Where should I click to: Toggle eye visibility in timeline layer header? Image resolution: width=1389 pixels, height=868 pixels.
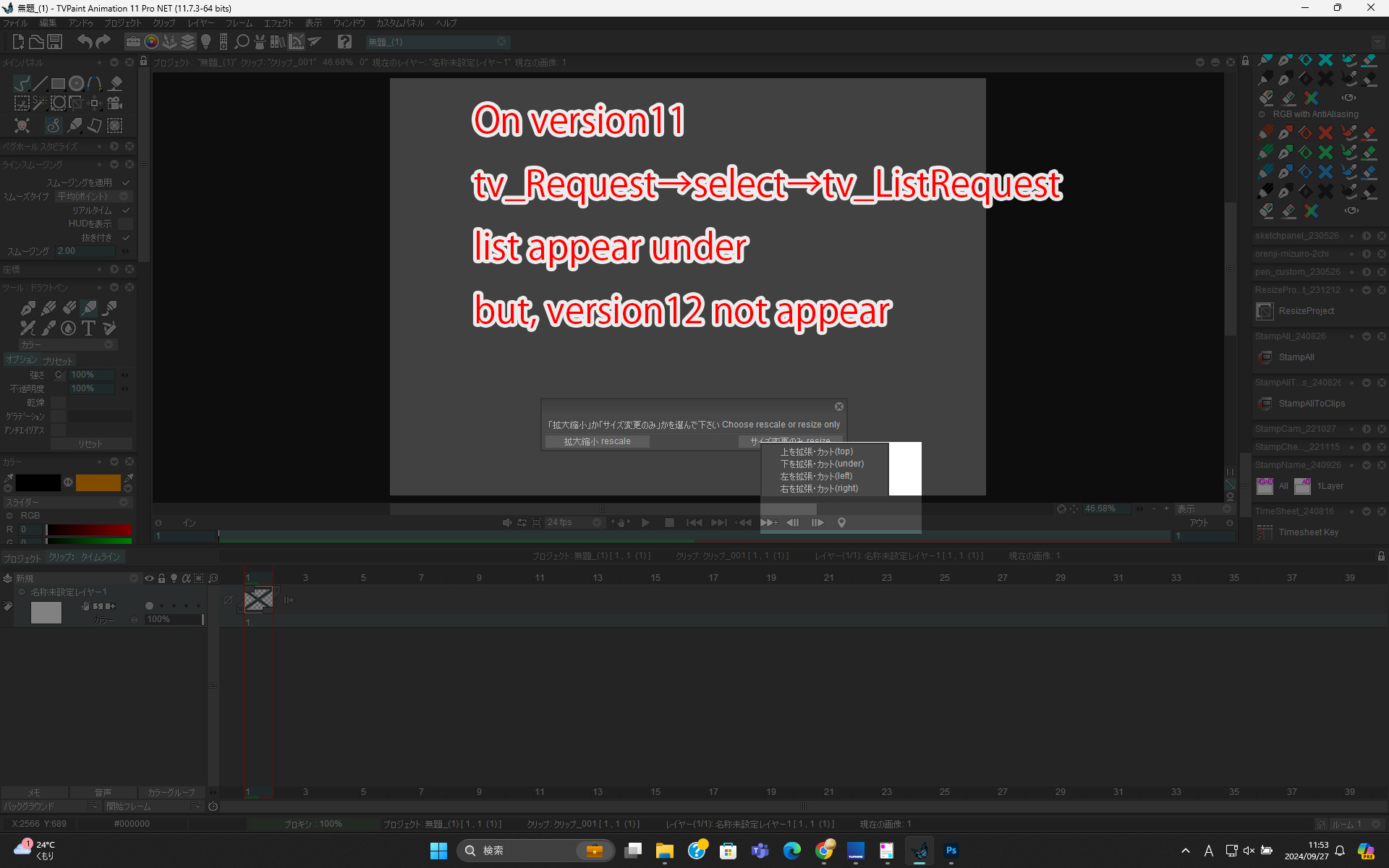tap(149, 579)
